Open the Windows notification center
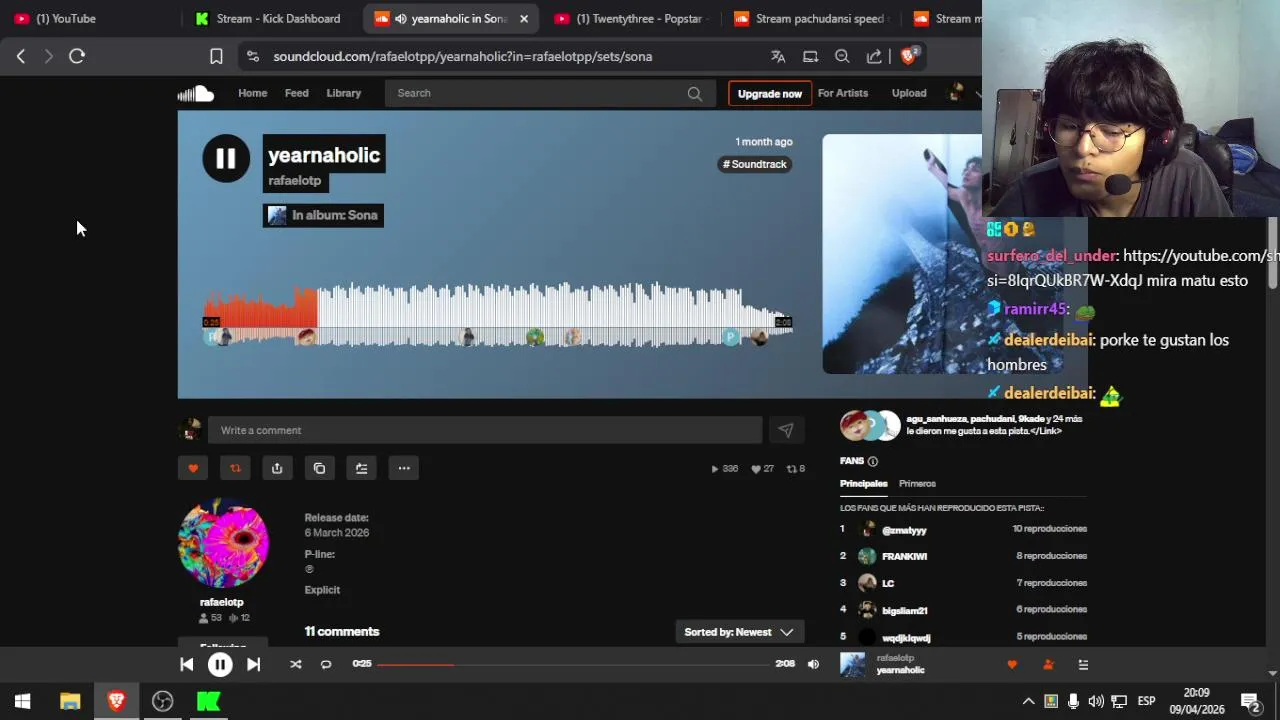This screenshot has width=1280, height=720. pos(1250,701)
